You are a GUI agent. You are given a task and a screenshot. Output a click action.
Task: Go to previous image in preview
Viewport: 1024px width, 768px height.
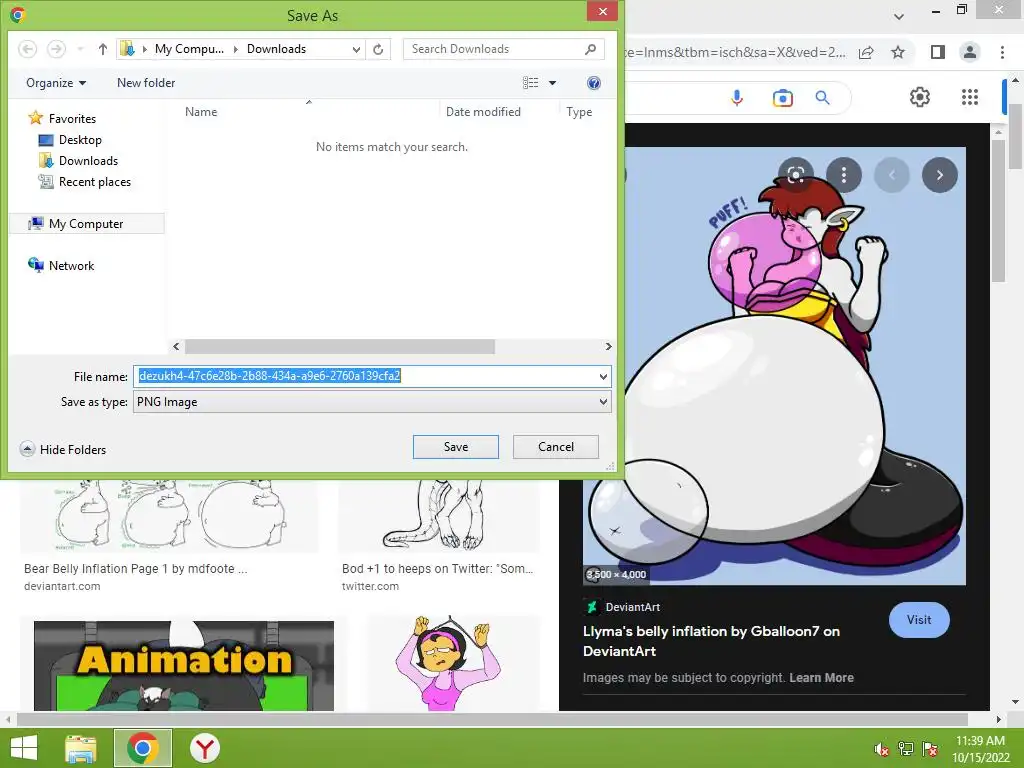892,174
